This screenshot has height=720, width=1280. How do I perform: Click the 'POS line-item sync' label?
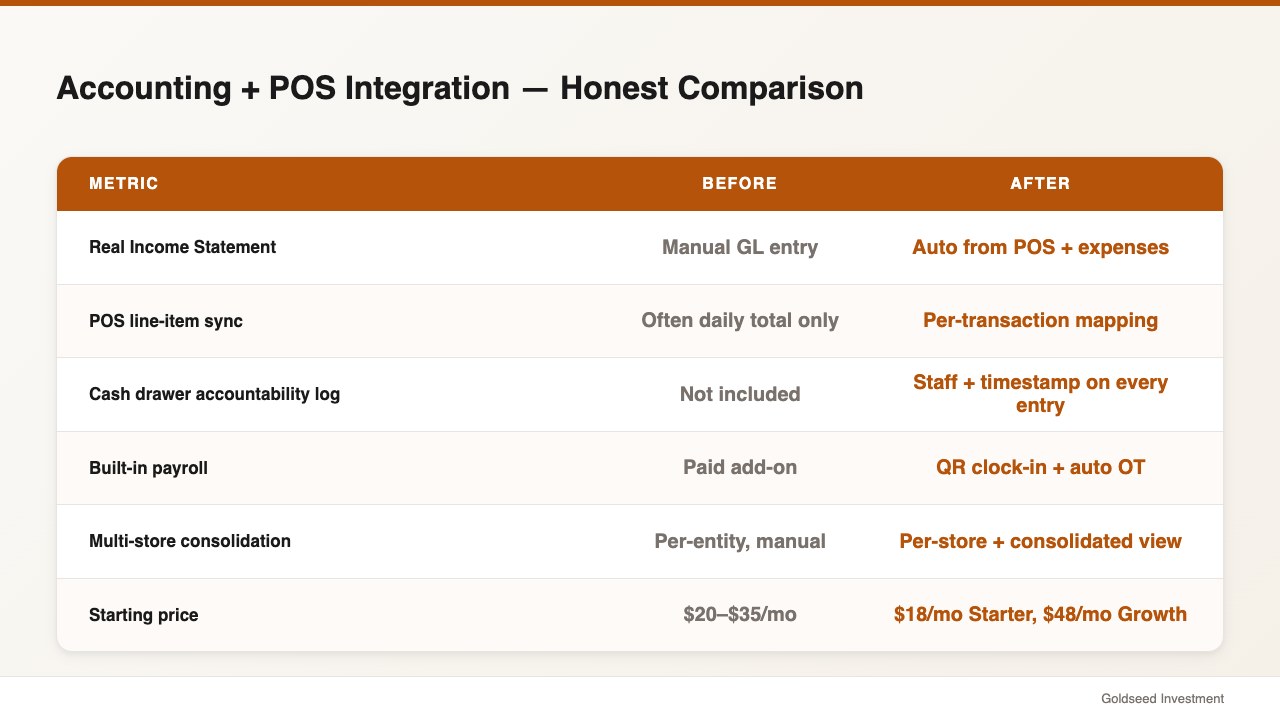coord(166,321)
